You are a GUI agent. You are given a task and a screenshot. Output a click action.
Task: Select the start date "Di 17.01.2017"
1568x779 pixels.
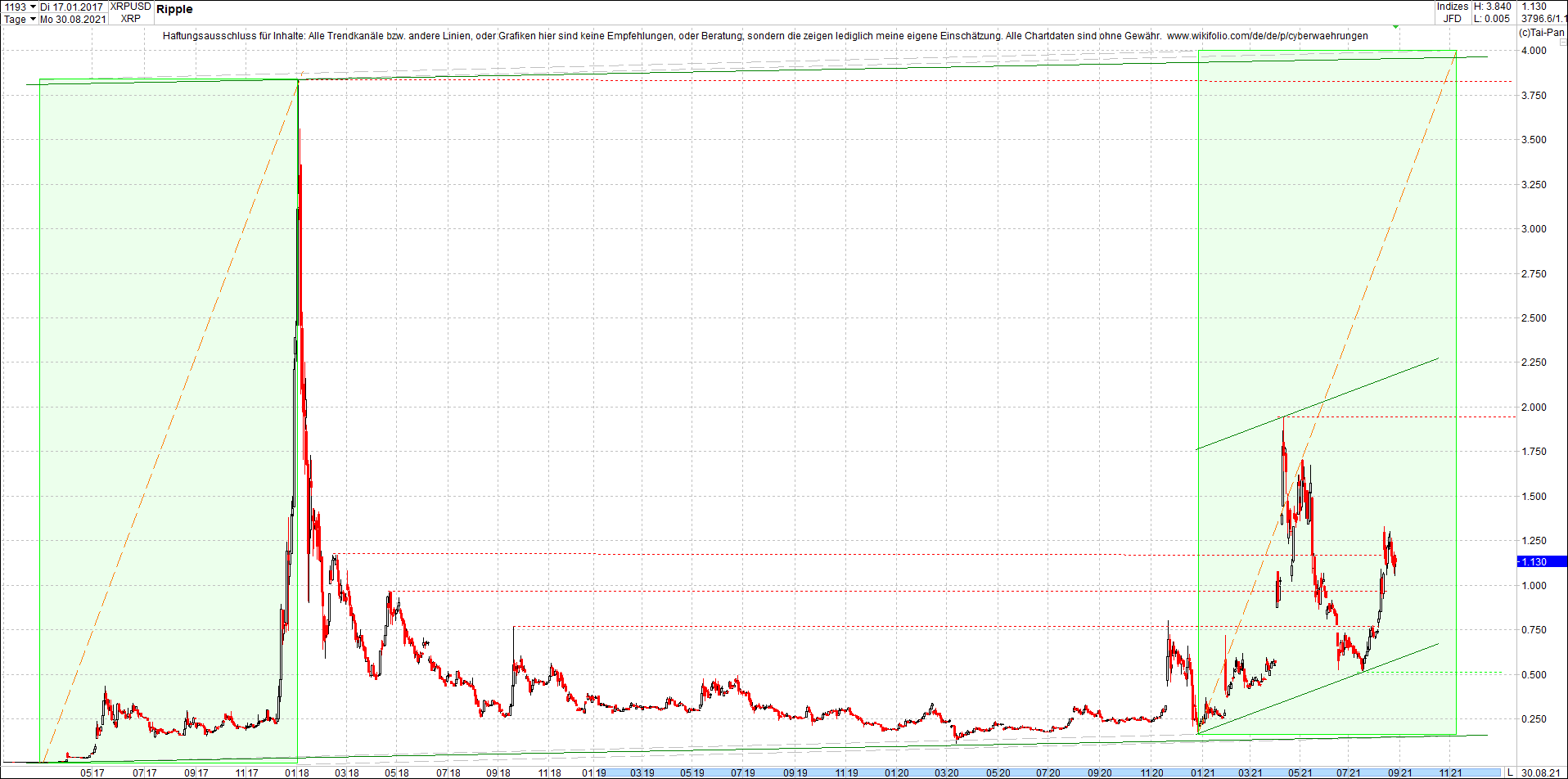point(72,7)
